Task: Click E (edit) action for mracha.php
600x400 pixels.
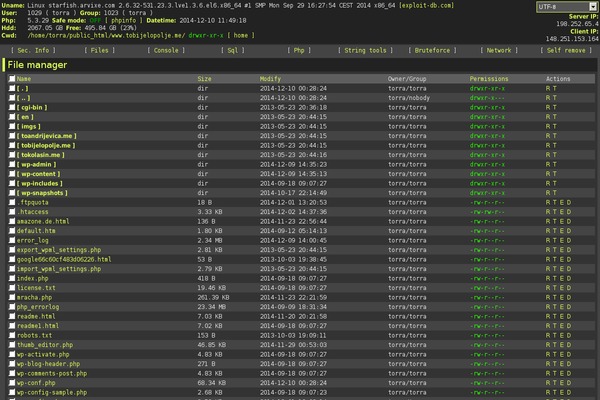Action: (x=562, y=297)
